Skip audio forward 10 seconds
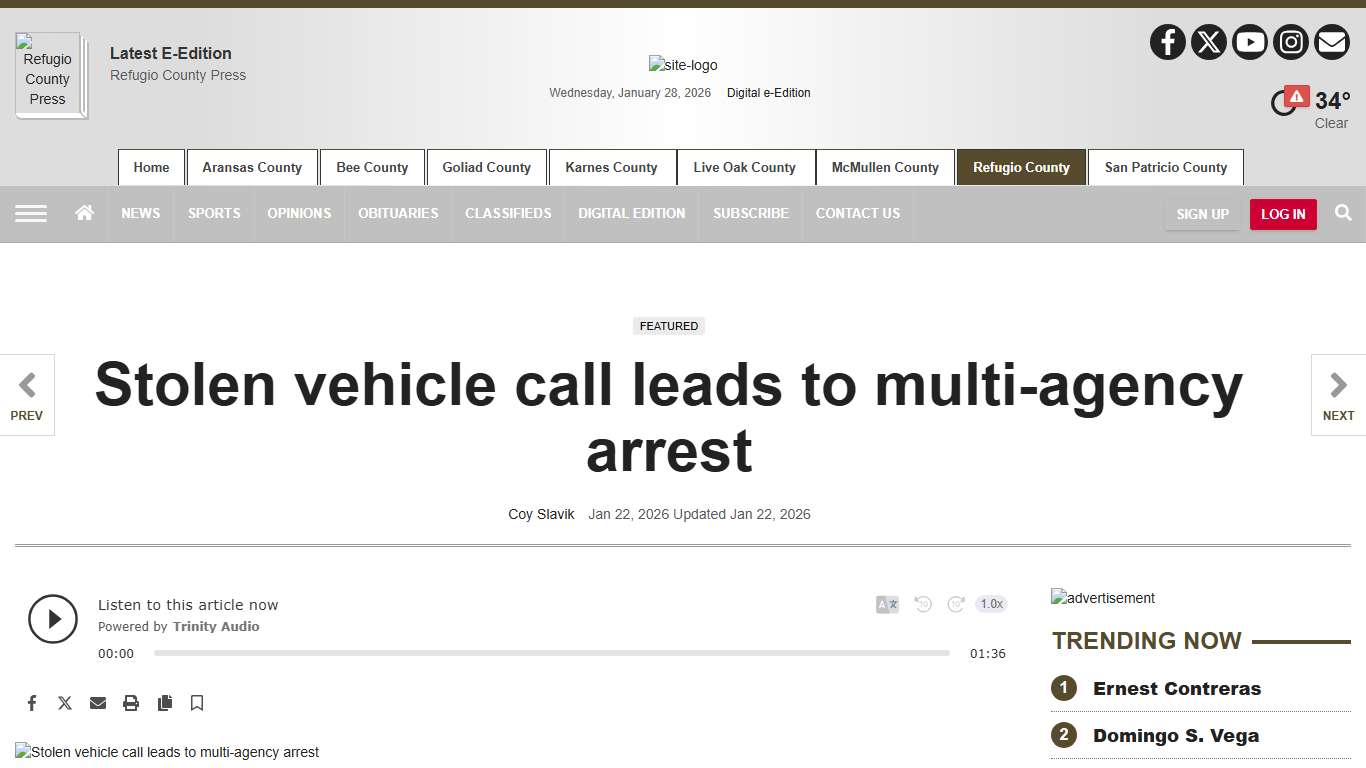Screen dimensions: 1366x768 pos(956,604)
